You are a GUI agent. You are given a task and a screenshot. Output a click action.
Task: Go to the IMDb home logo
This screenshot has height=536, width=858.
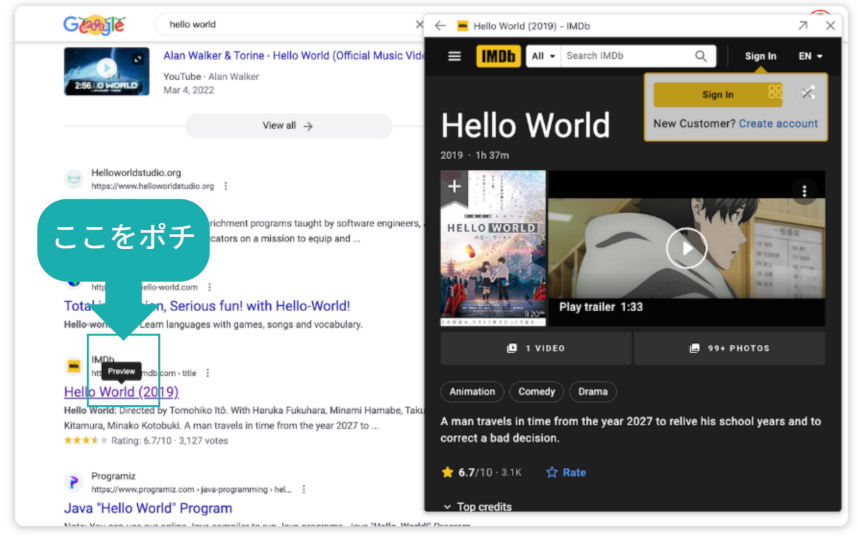[498, 56]
